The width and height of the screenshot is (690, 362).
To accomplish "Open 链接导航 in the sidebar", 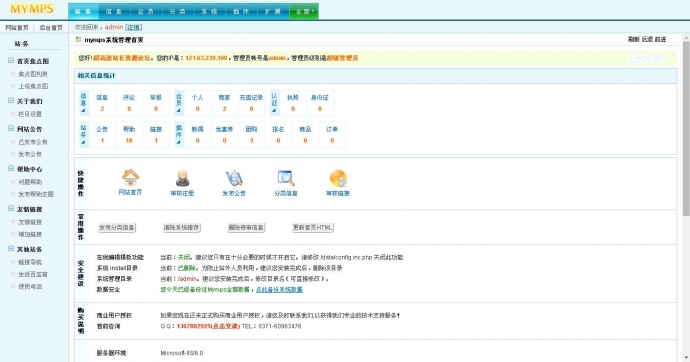I will (x=30, y=262).
